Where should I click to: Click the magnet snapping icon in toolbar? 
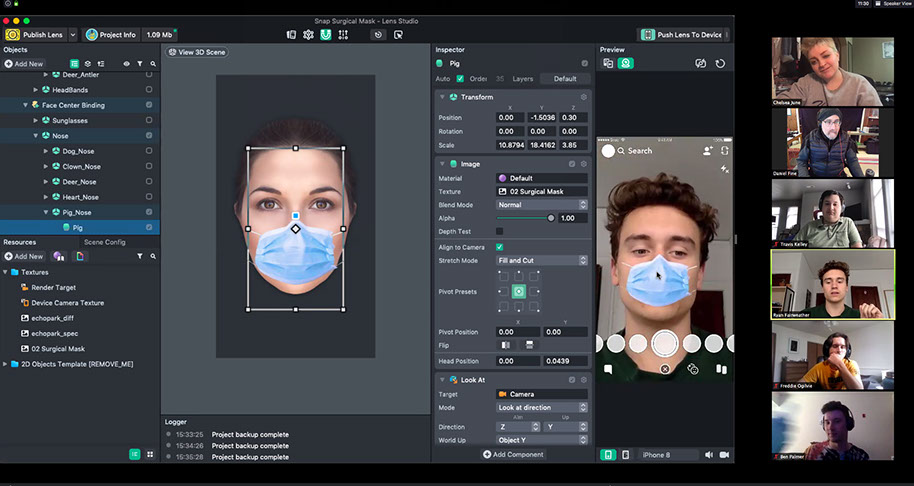tap(325, 34)
